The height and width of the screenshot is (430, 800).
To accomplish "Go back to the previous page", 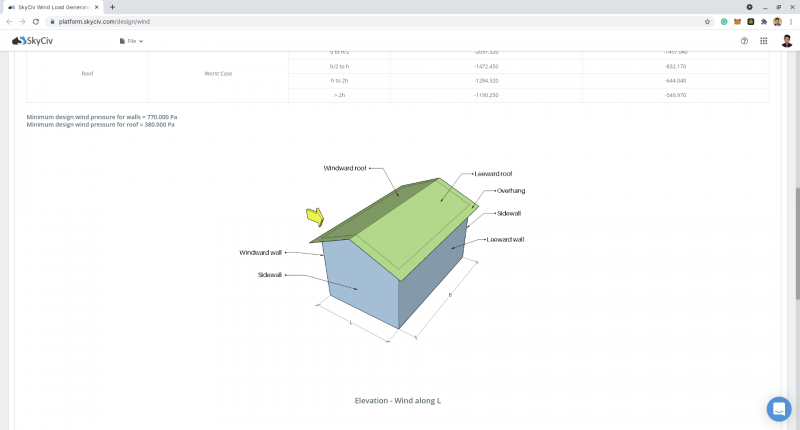I will coord(9,21).
